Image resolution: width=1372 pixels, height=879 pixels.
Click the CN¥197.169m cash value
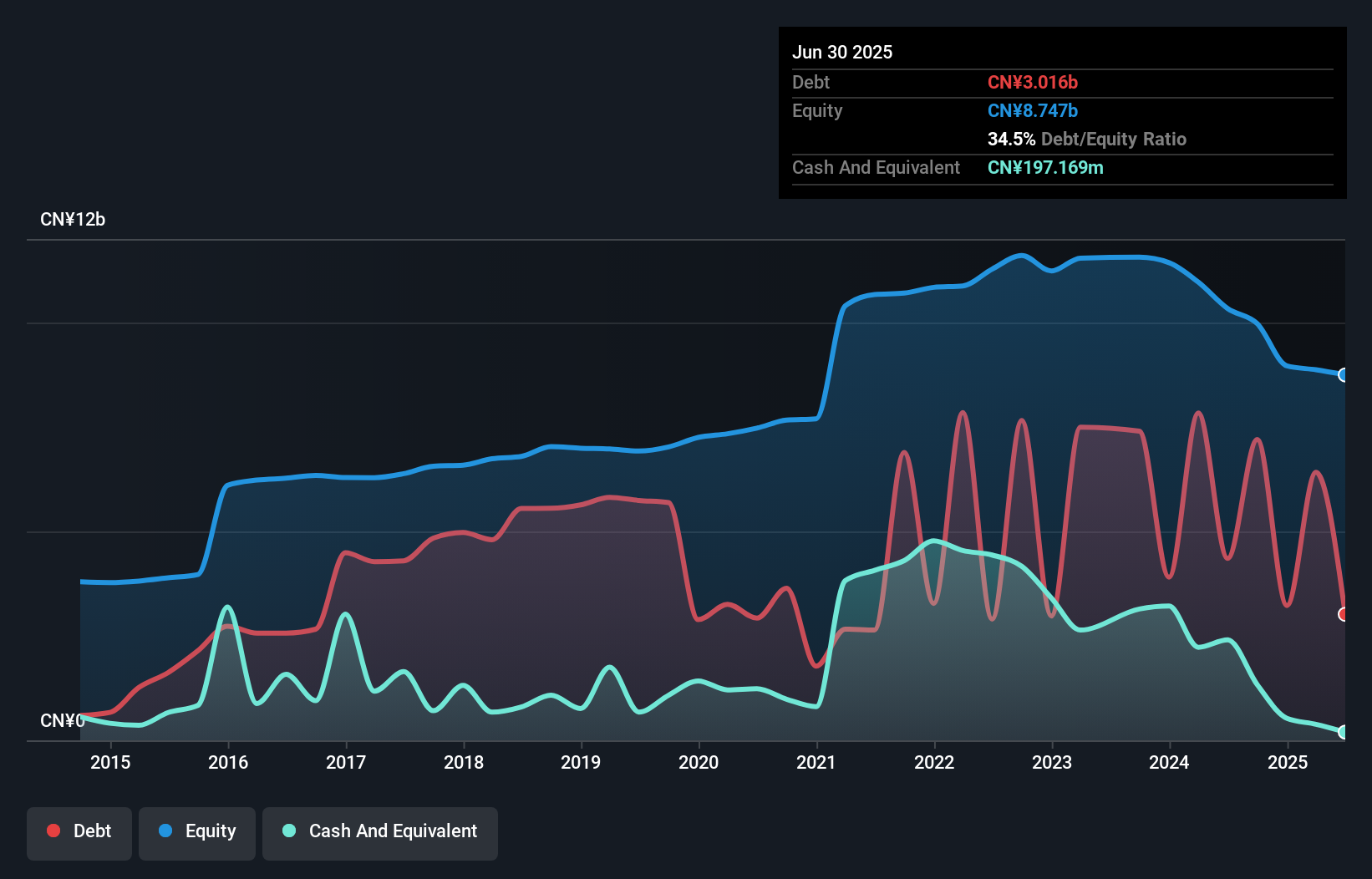(1045, 167)
